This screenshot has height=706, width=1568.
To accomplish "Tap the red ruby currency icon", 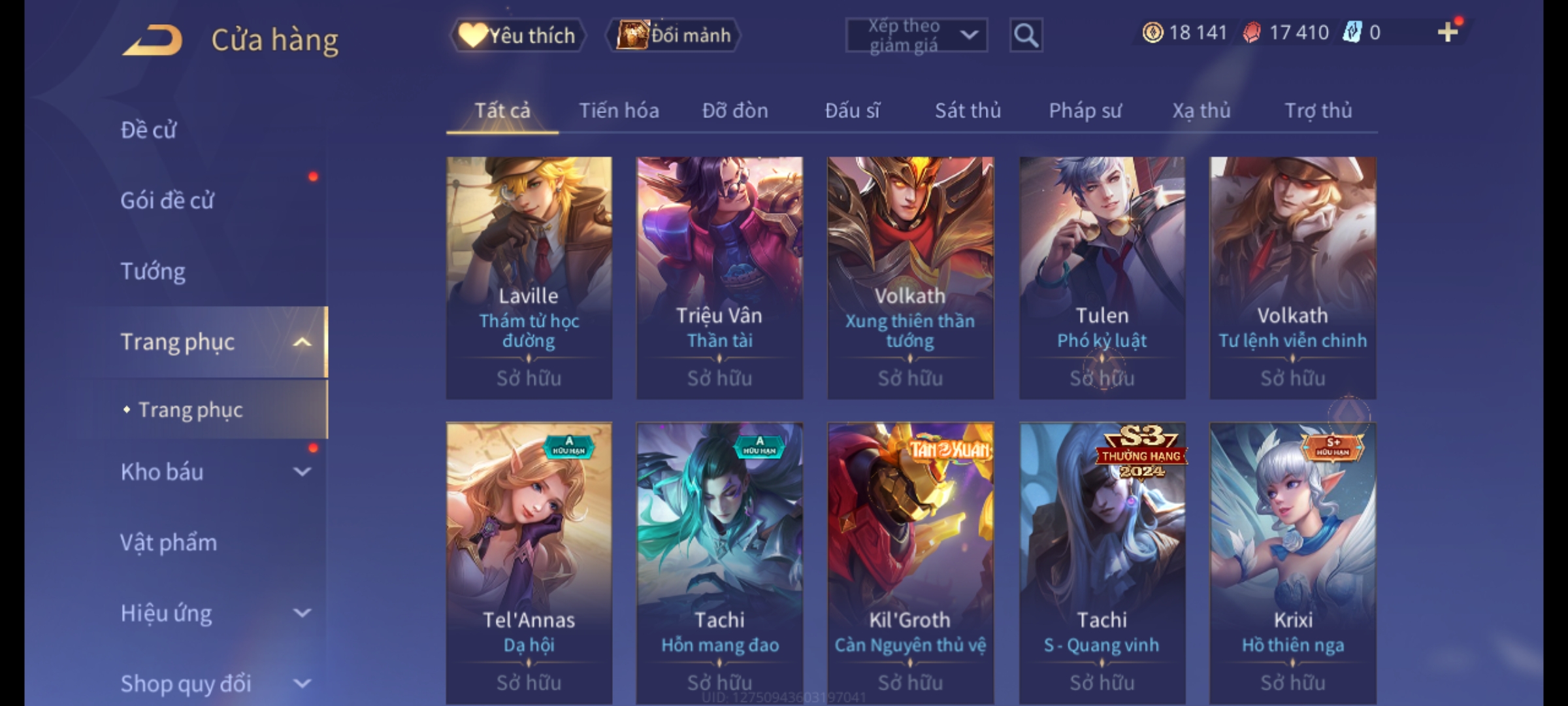I will pyautogui.click(x=1252, y=32).
